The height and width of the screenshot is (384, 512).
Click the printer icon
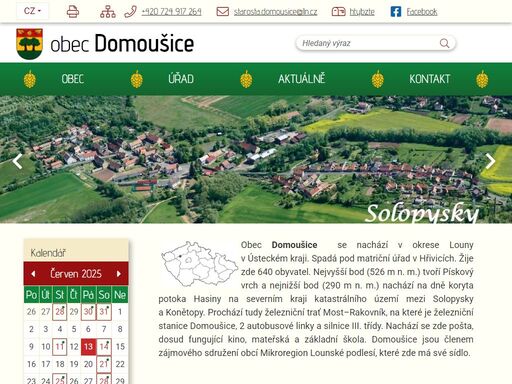tap(73, 12)
